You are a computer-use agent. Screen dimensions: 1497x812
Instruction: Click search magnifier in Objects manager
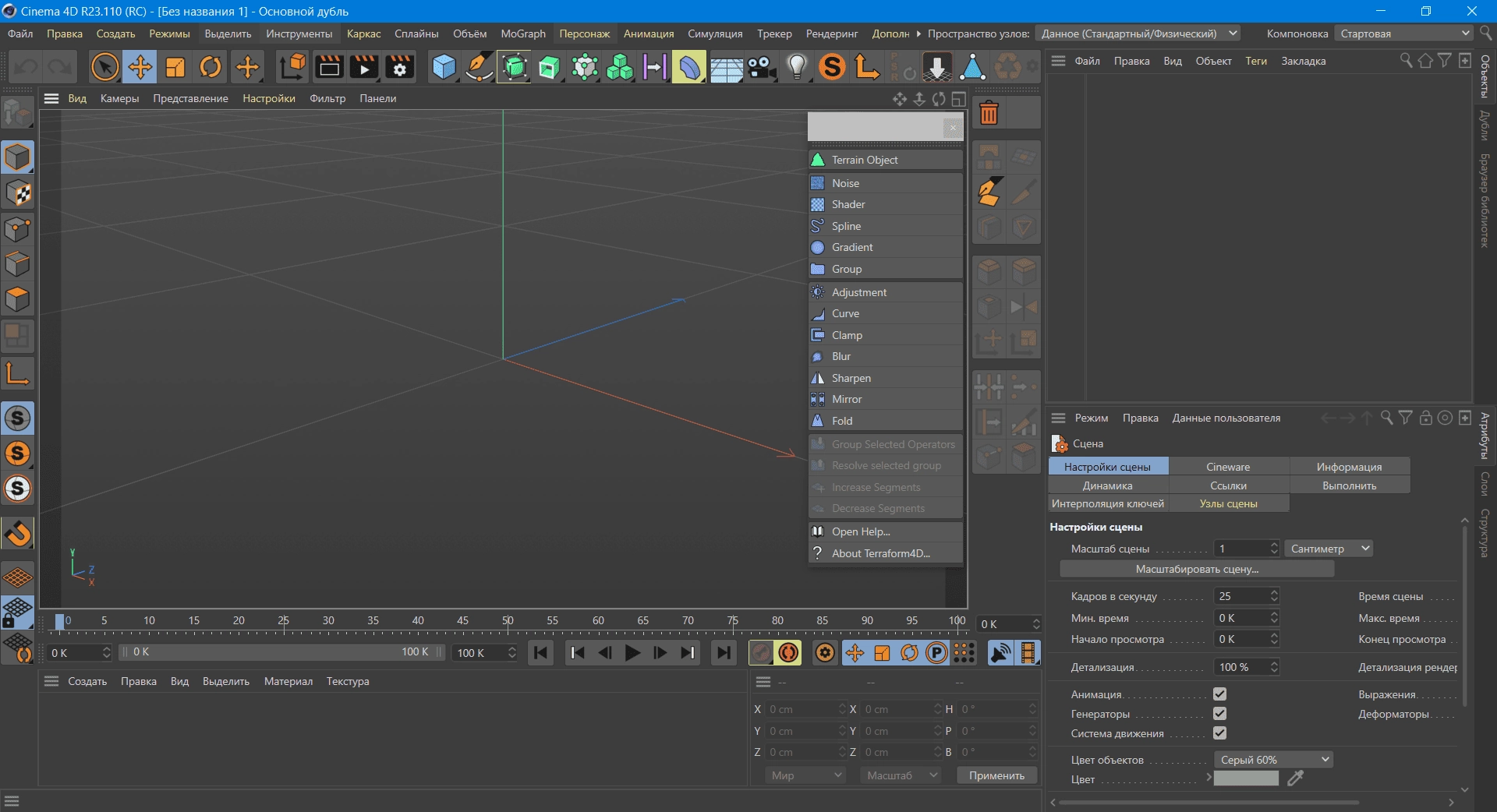1406,61
